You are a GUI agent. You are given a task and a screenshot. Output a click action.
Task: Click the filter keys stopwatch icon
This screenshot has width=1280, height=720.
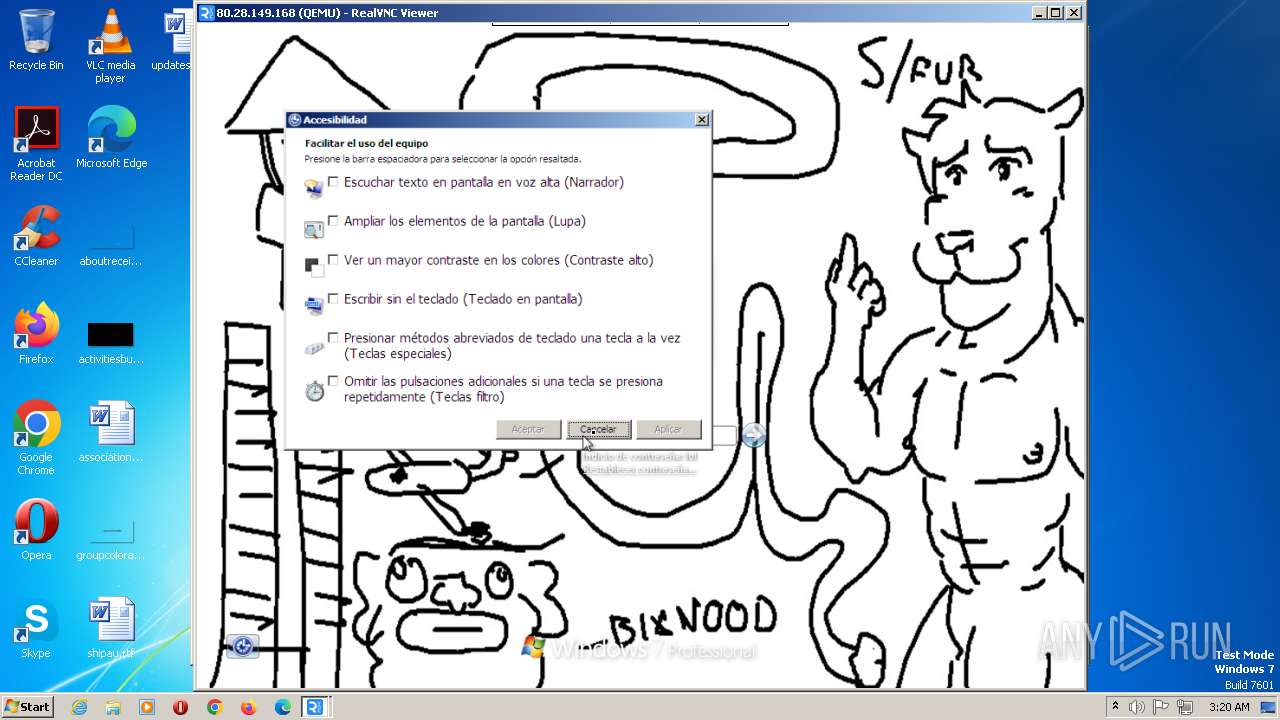click(x=314, y=390)
